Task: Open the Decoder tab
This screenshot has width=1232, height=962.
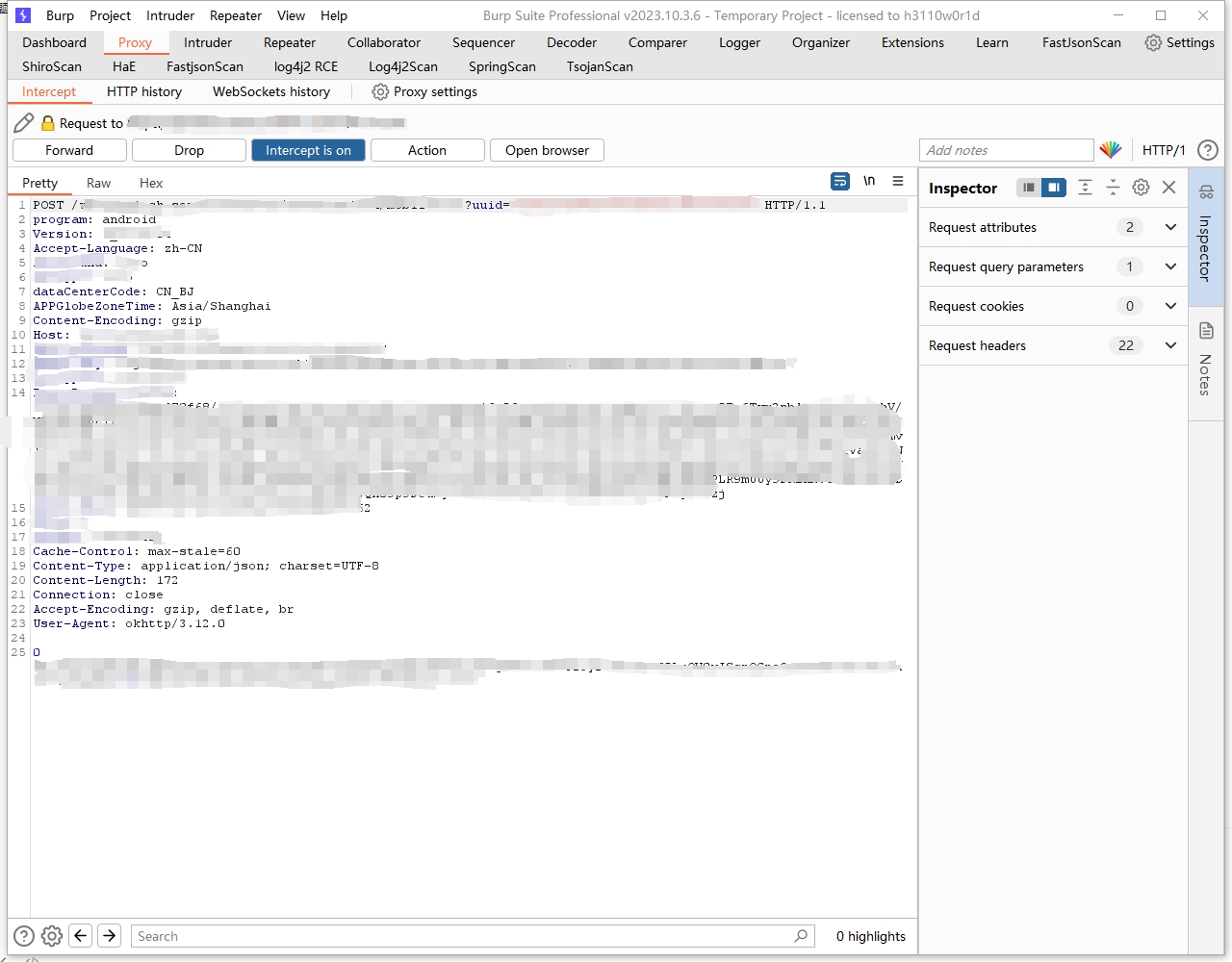Action: click(572, 42)
